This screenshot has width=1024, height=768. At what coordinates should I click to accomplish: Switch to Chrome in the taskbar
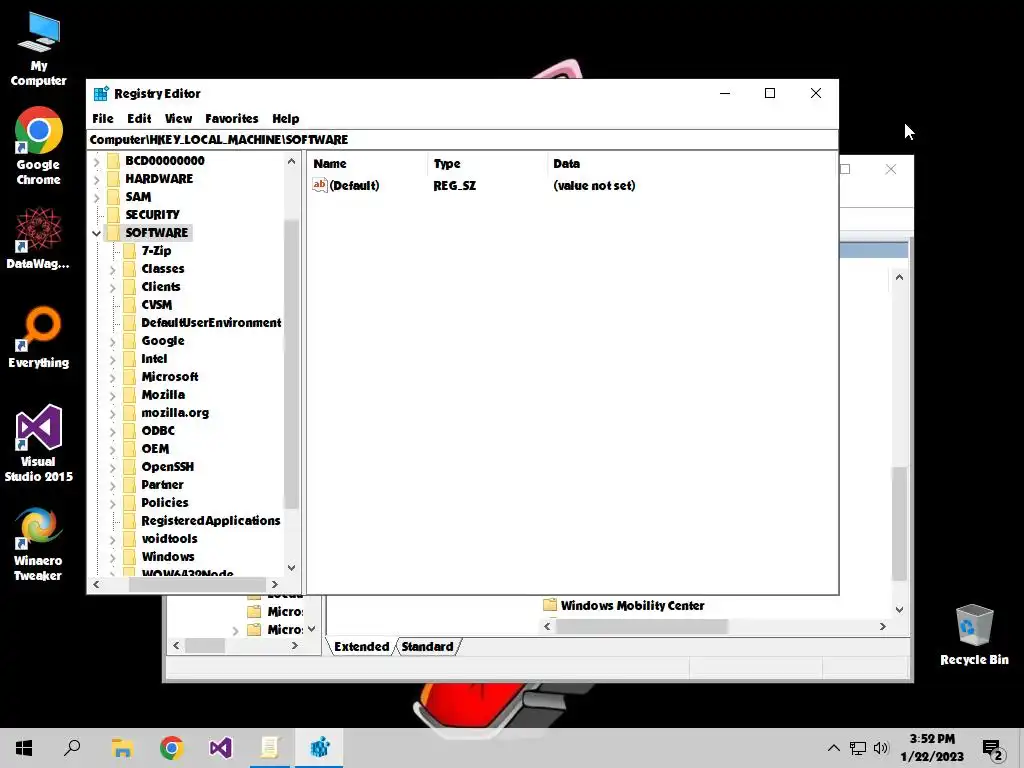[x=172, y=748]
